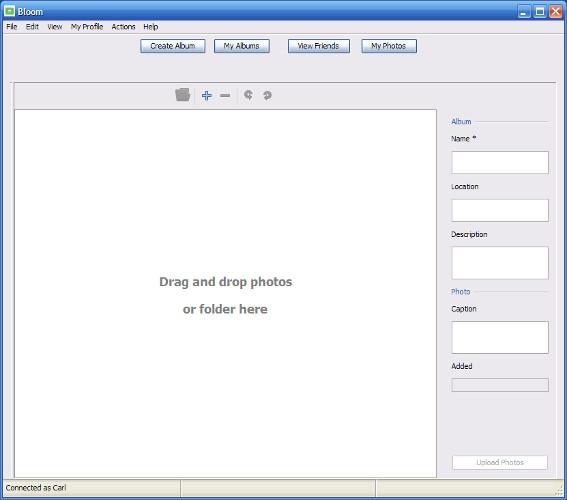Viewport: 567px width, 500px height.
Task: Click the Bloom app icon in title bar
Action: point(9,11)
